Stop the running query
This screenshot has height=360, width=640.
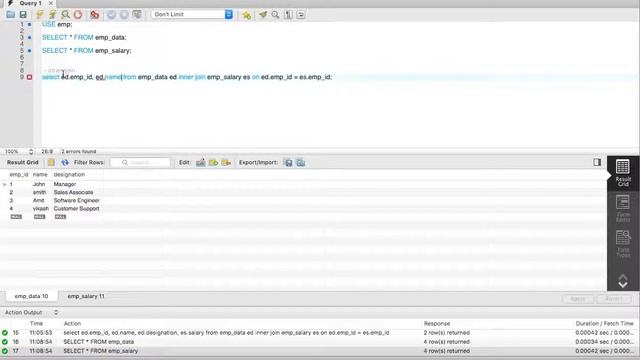pyautogui.click(x=78, y=15)
